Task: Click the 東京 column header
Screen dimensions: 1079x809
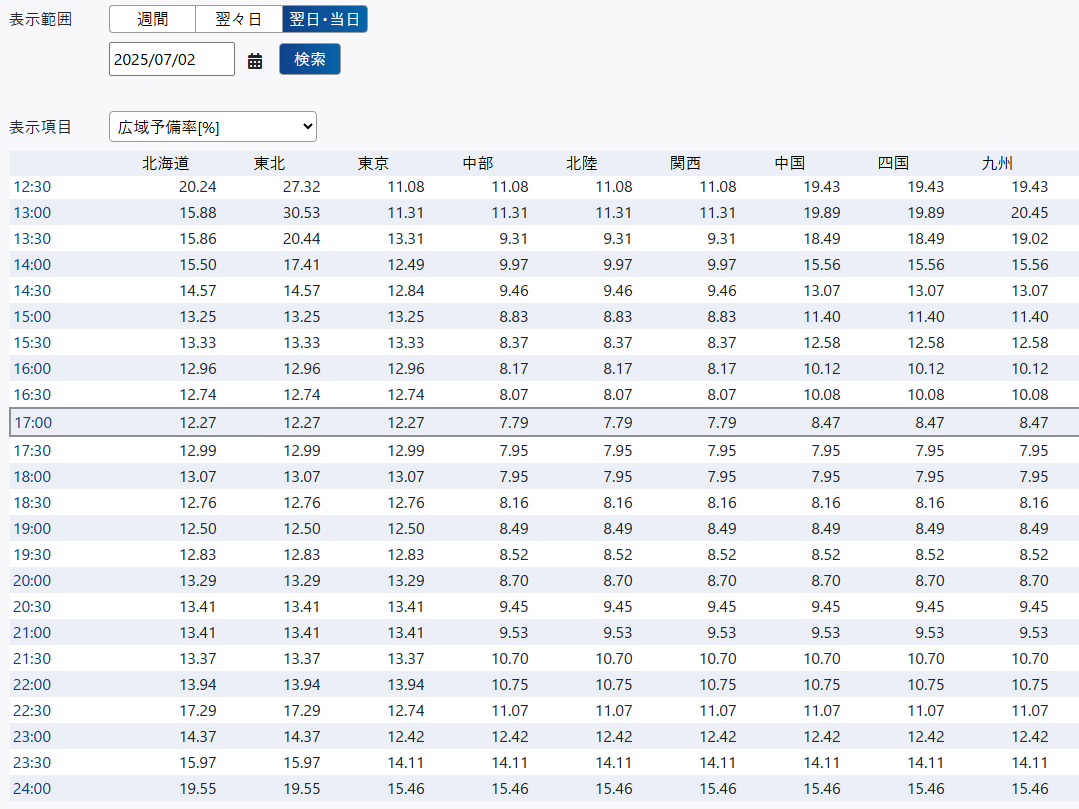Action: click(x=373, y=163)
